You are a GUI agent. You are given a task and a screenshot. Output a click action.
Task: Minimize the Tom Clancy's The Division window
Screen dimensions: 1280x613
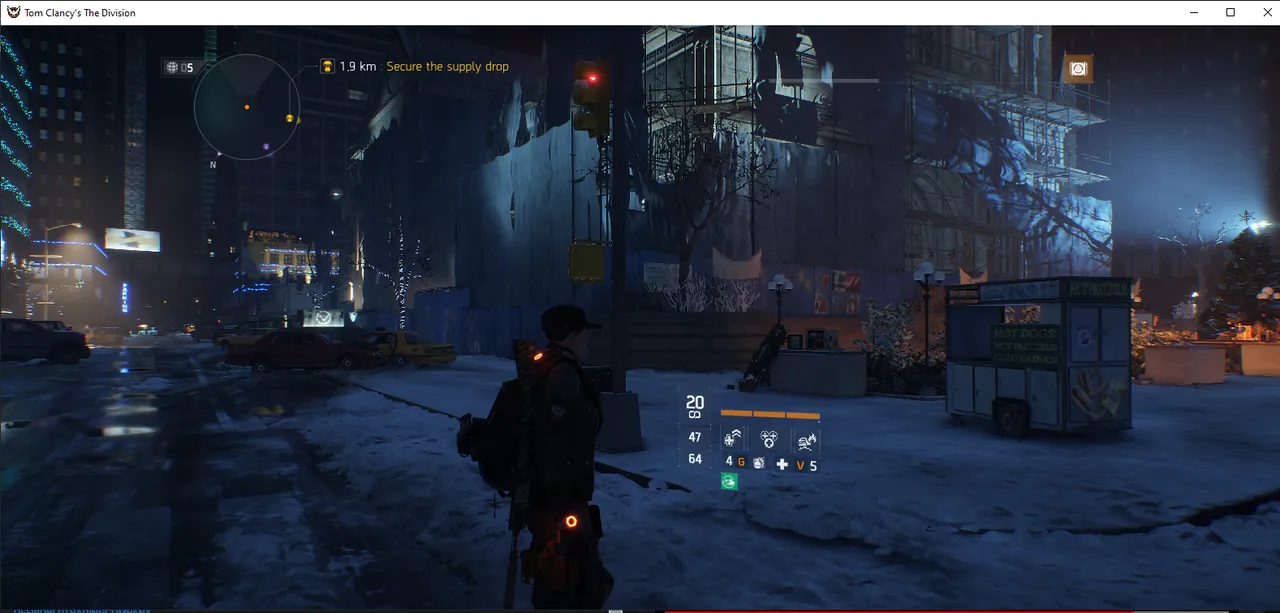point(1195,12)
